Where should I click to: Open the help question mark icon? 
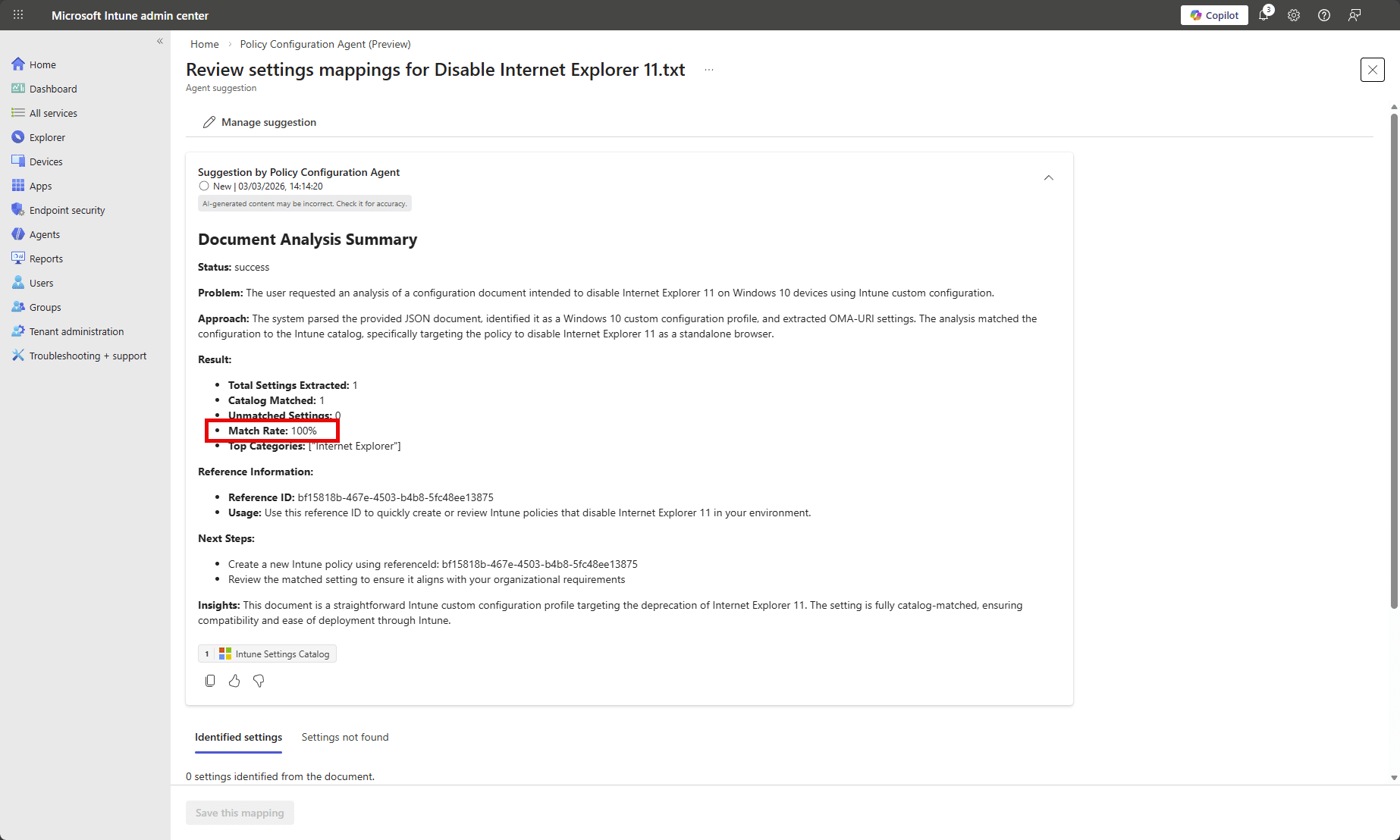[x=1324, y=15]
